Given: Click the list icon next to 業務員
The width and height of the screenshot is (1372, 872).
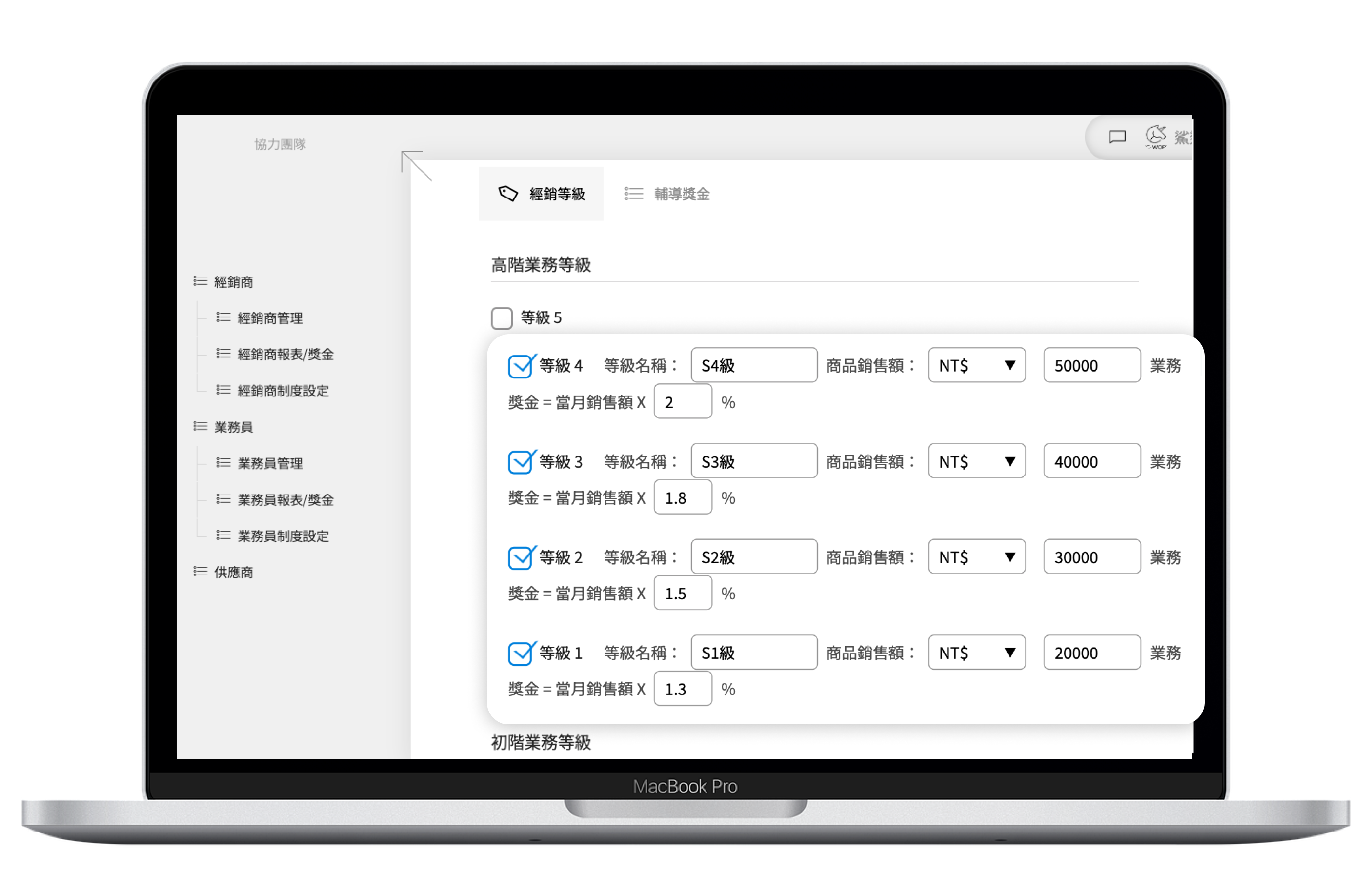Looking at the screenshot, I should (200, 427).
